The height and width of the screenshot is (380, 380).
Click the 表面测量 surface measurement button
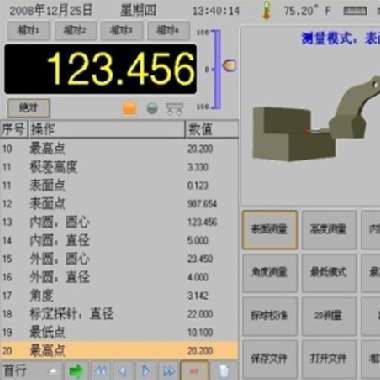pos(270,230)
